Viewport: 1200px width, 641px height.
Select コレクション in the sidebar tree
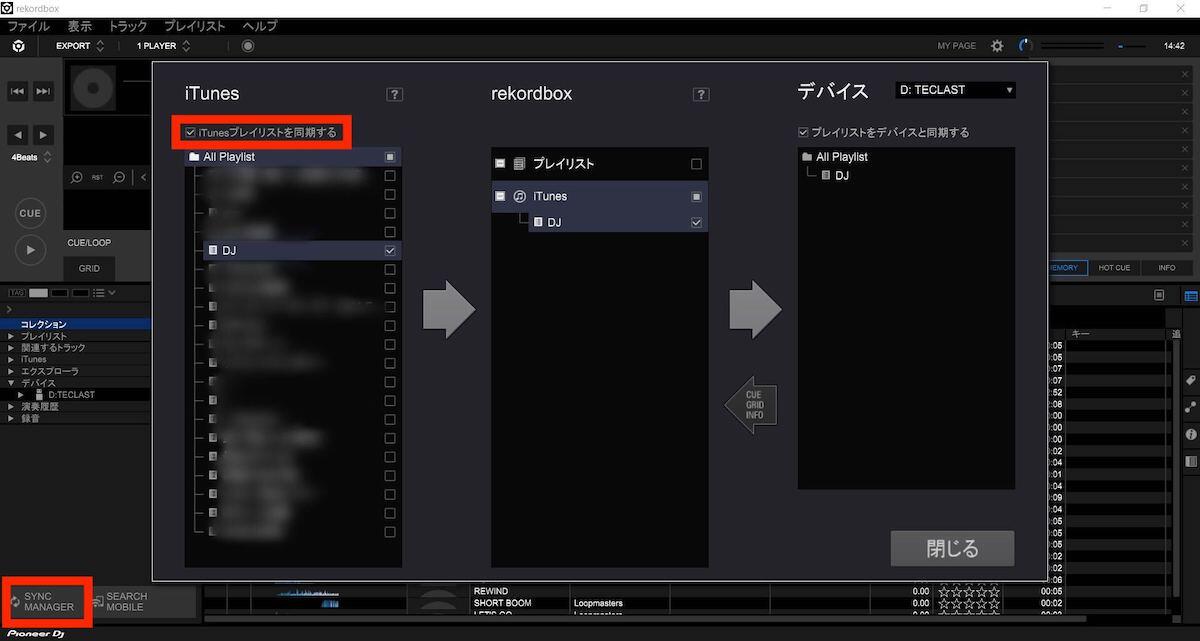tap(75, 324)
